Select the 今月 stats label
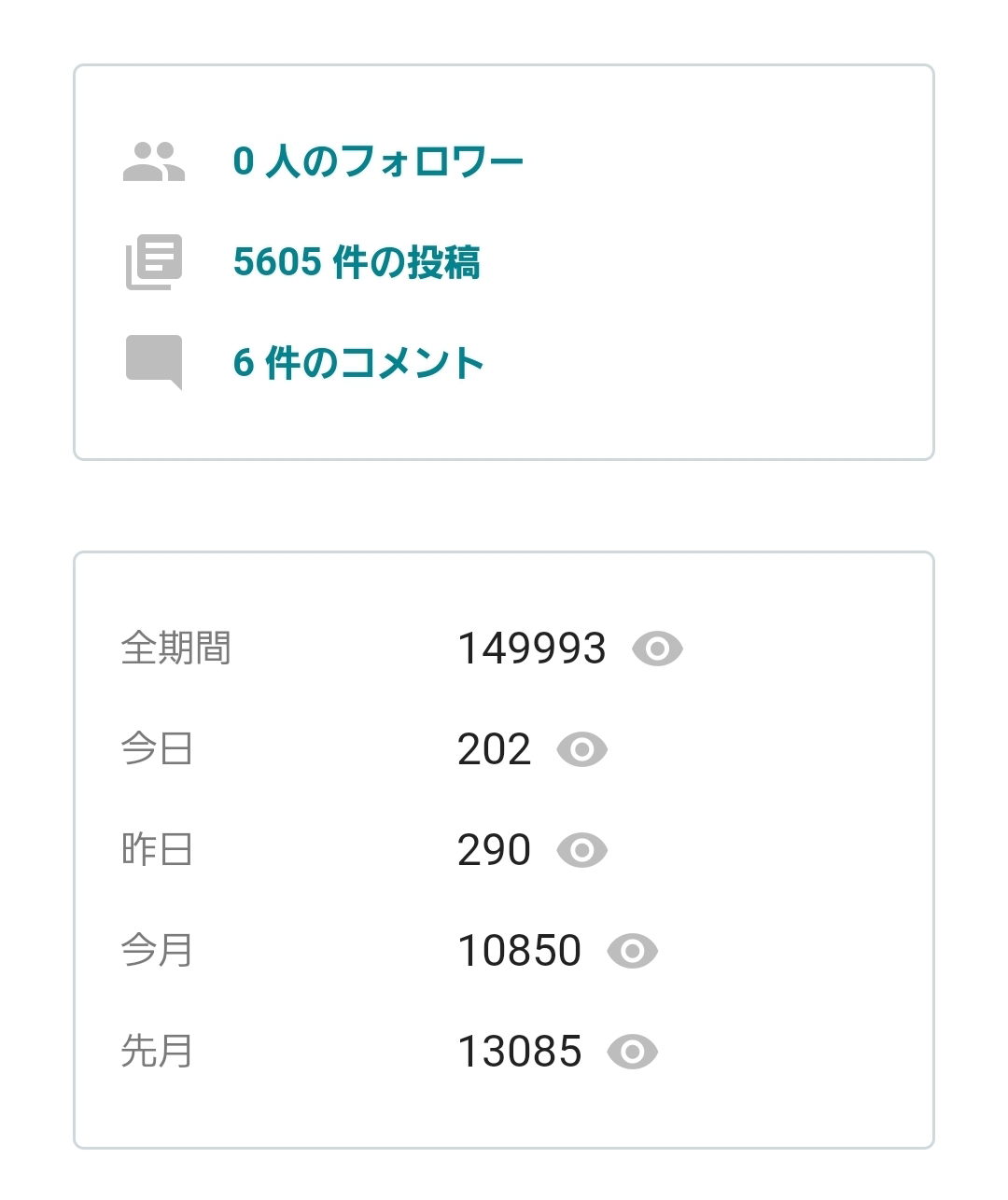1008x1200 pixels. 157,950
